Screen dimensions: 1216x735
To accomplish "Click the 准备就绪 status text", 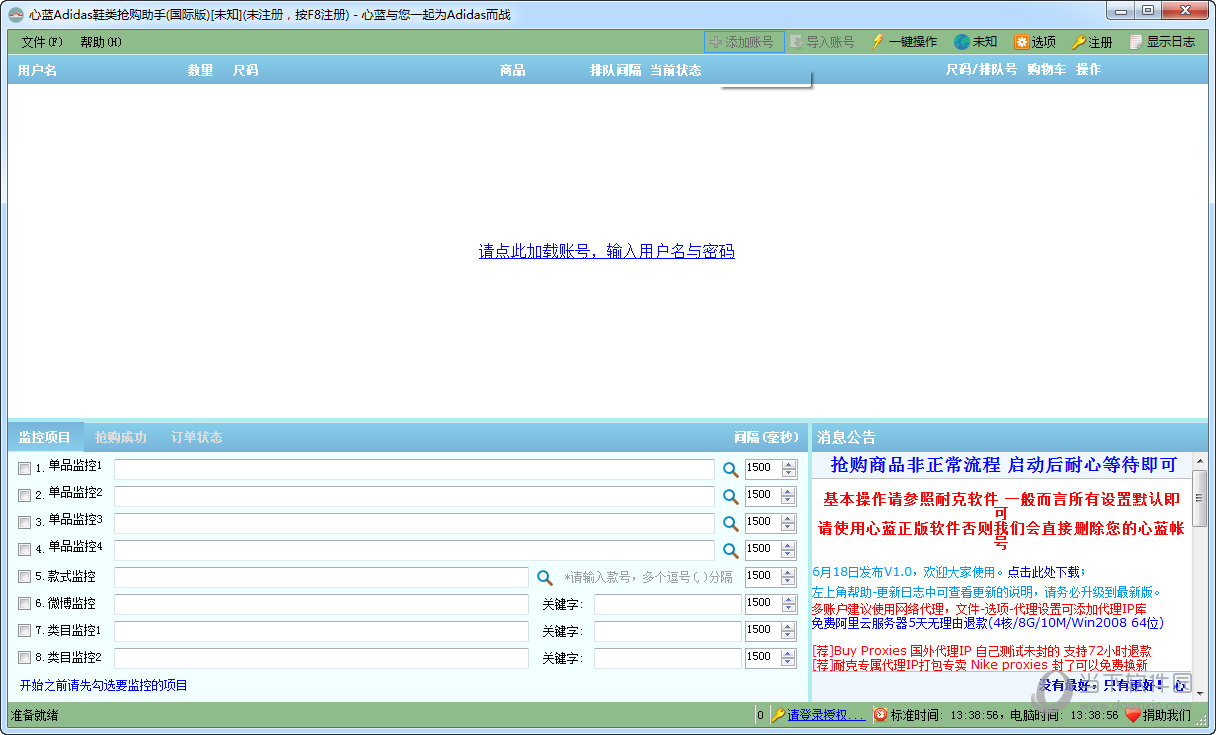I will point(34,715).
